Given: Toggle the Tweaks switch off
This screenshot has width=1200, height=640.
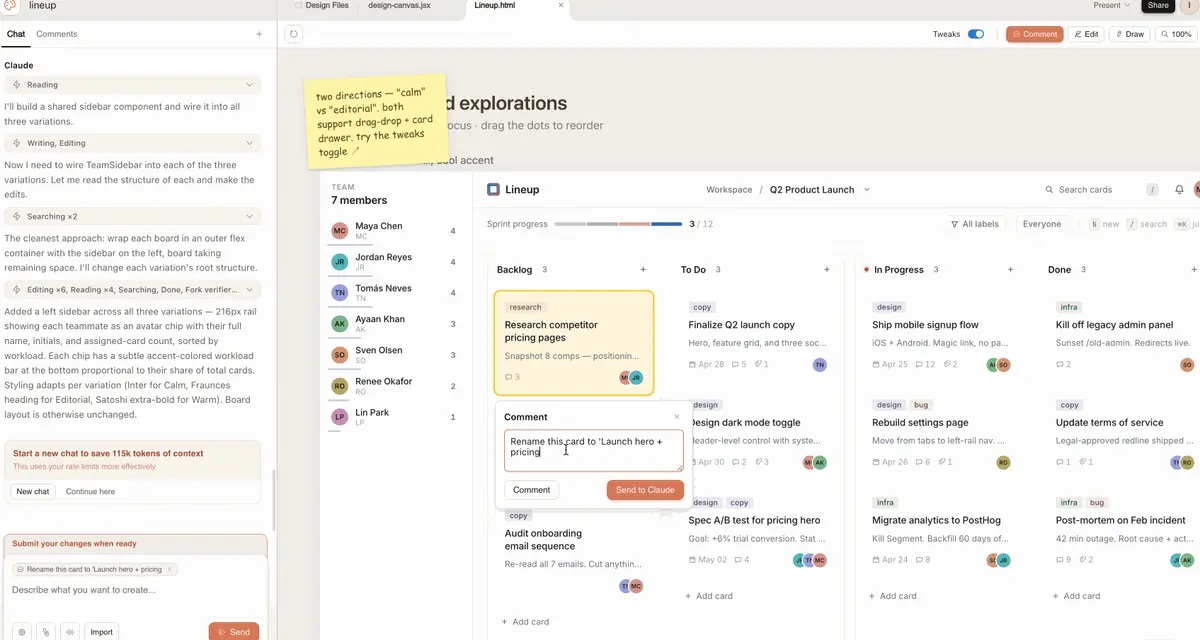Looking at the screenshot, I should tap(975, 34).
